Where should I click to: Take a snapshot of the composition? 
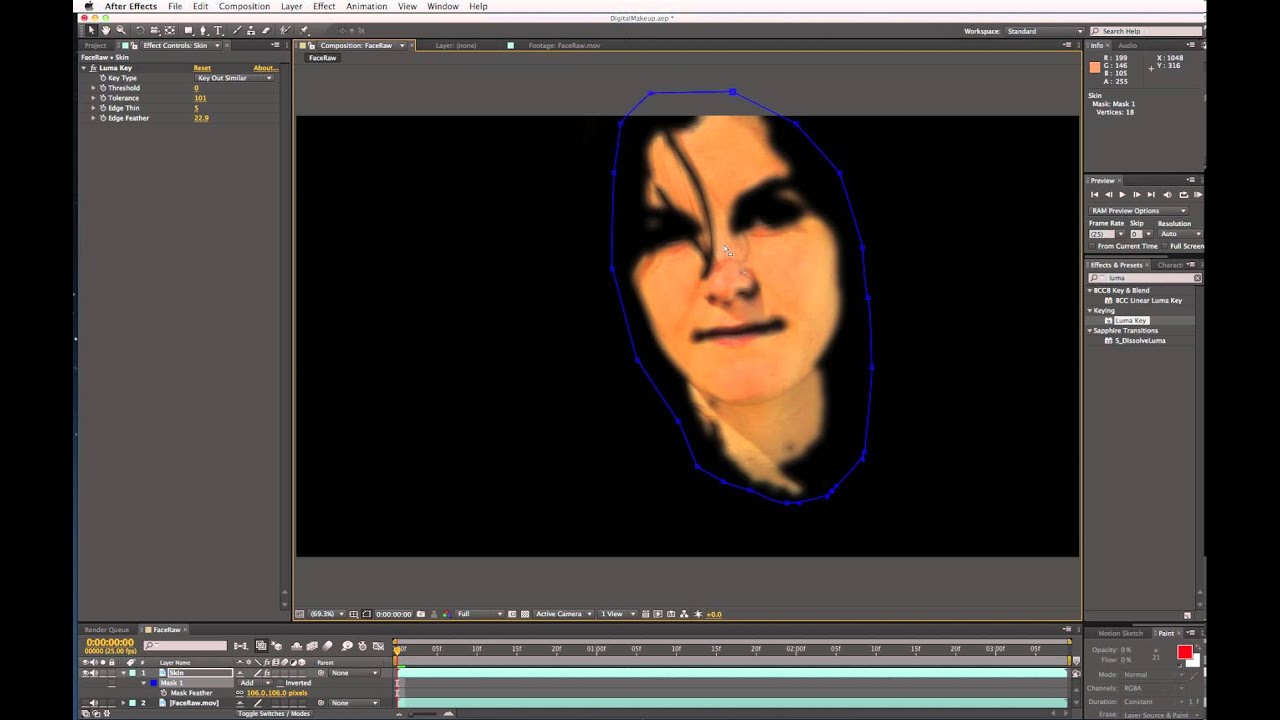[420, 614]
